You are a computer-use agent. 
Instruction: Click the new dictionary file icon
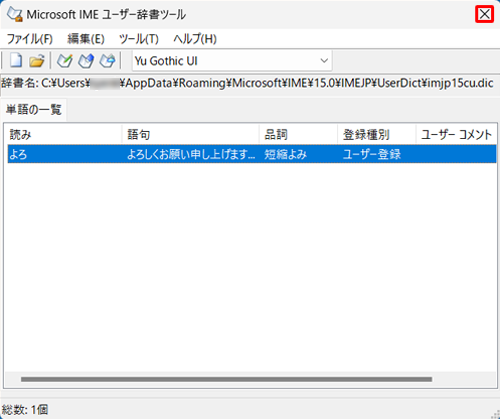point(16,61)
